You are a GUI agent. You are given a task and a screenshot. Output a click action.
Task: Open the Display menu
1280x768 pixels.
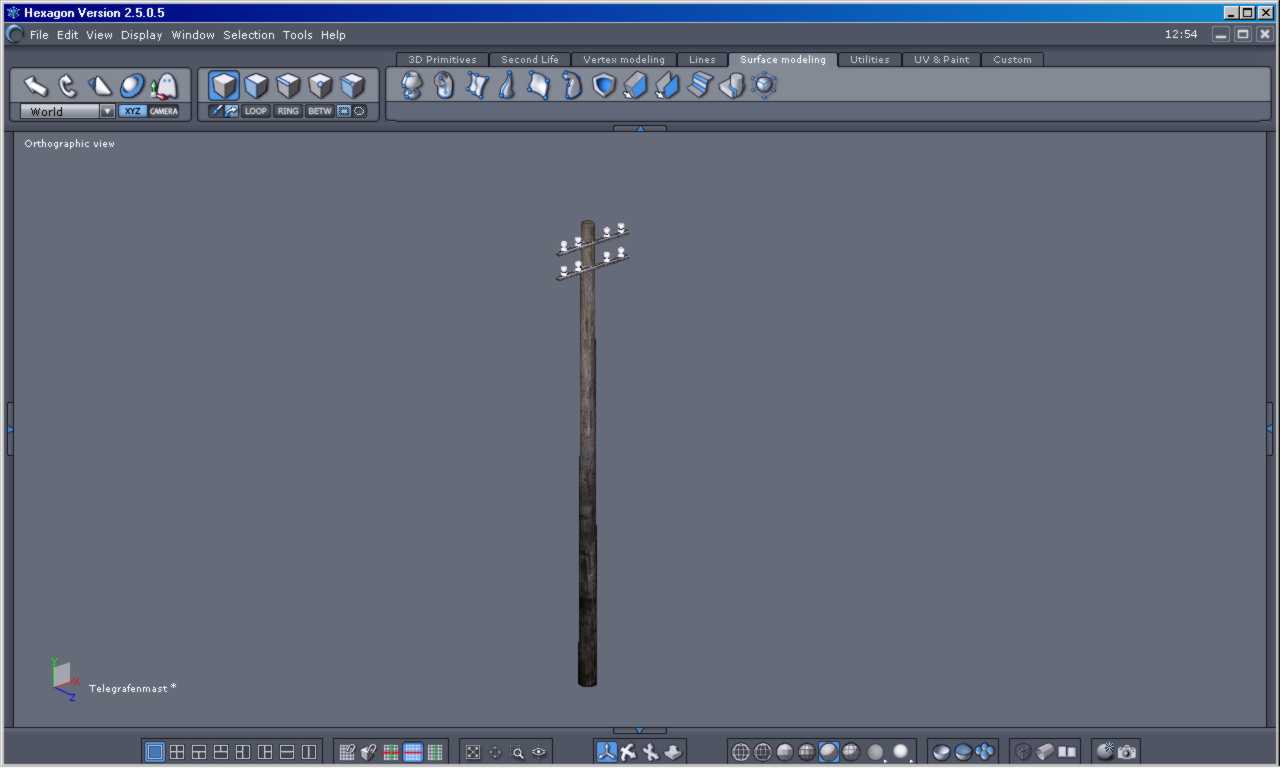(142, 35)
